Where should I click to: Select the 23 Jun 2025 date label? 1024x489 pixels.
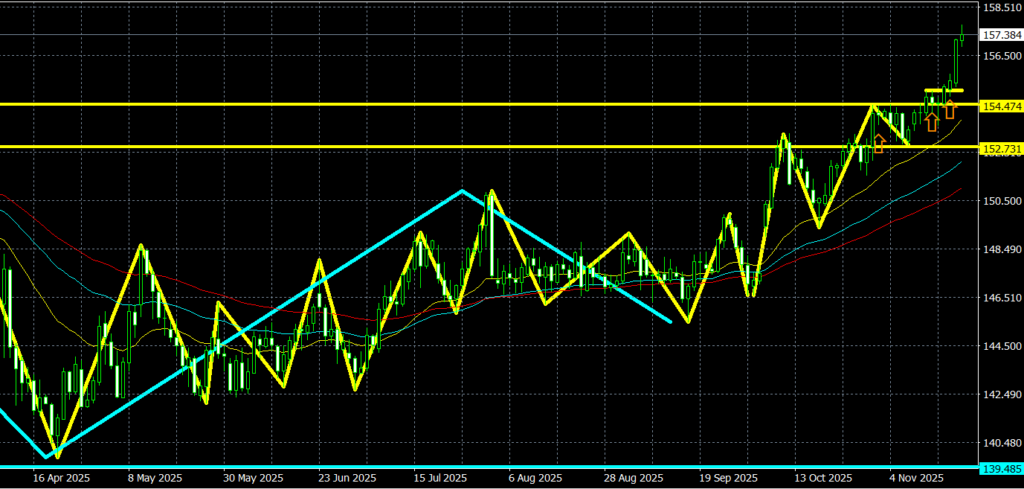tap(348, 478)
